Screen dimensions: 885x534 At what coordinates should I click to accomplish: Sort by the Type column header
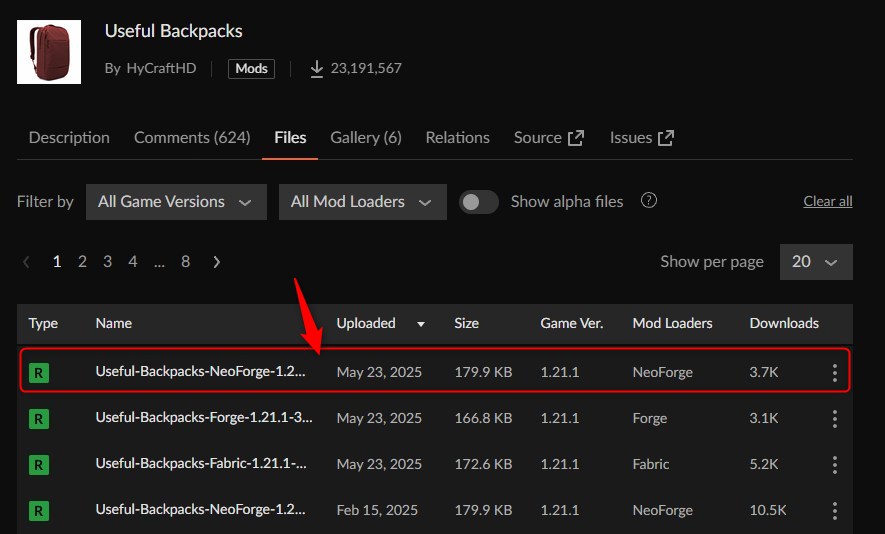[x=43, y=323]
